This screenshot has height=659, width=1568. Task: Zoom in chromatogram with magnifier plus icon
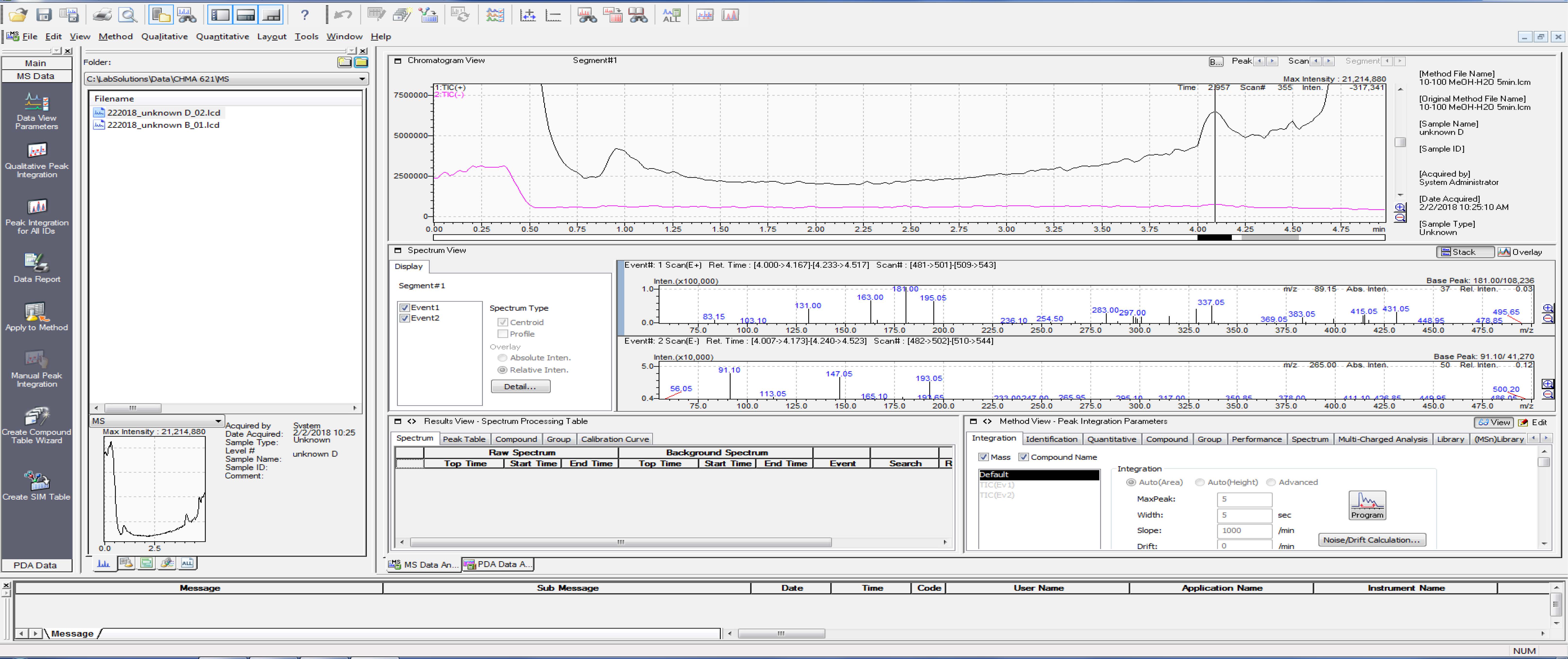click(1400, 207)
